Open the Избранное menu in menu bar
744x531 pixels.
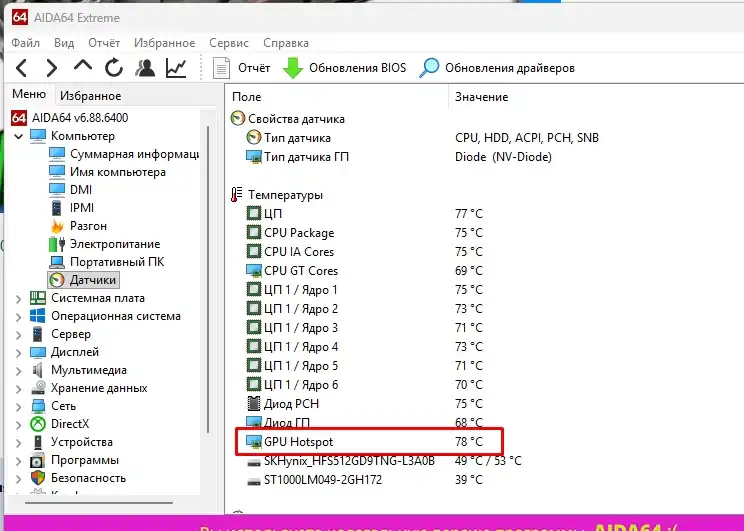165,43
